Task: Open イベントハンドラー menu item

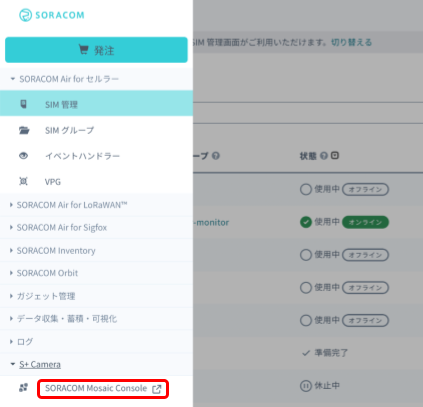Action: point(96,156)
